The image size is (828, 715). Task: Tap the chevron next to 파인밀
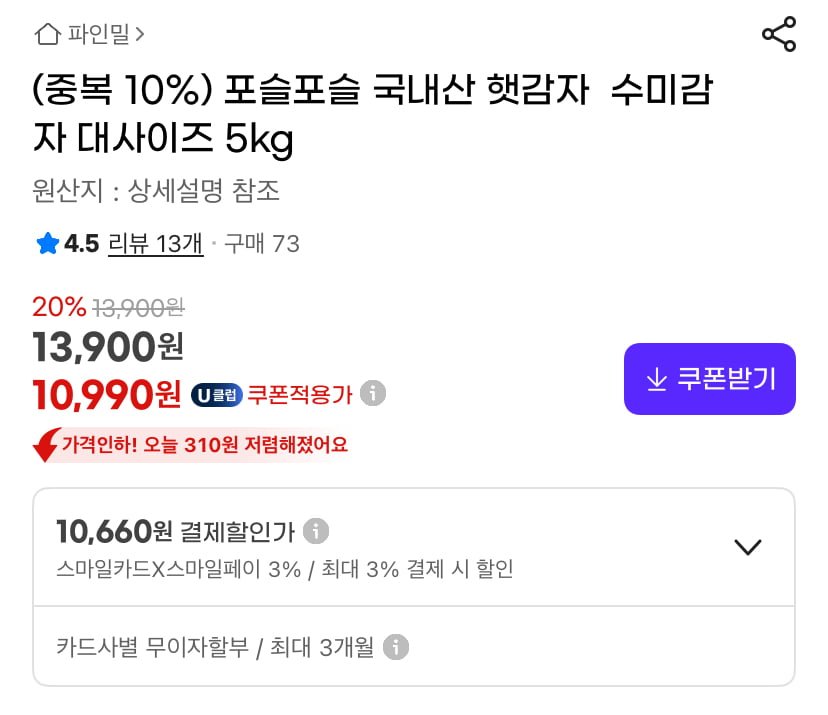tap(140, 35)
